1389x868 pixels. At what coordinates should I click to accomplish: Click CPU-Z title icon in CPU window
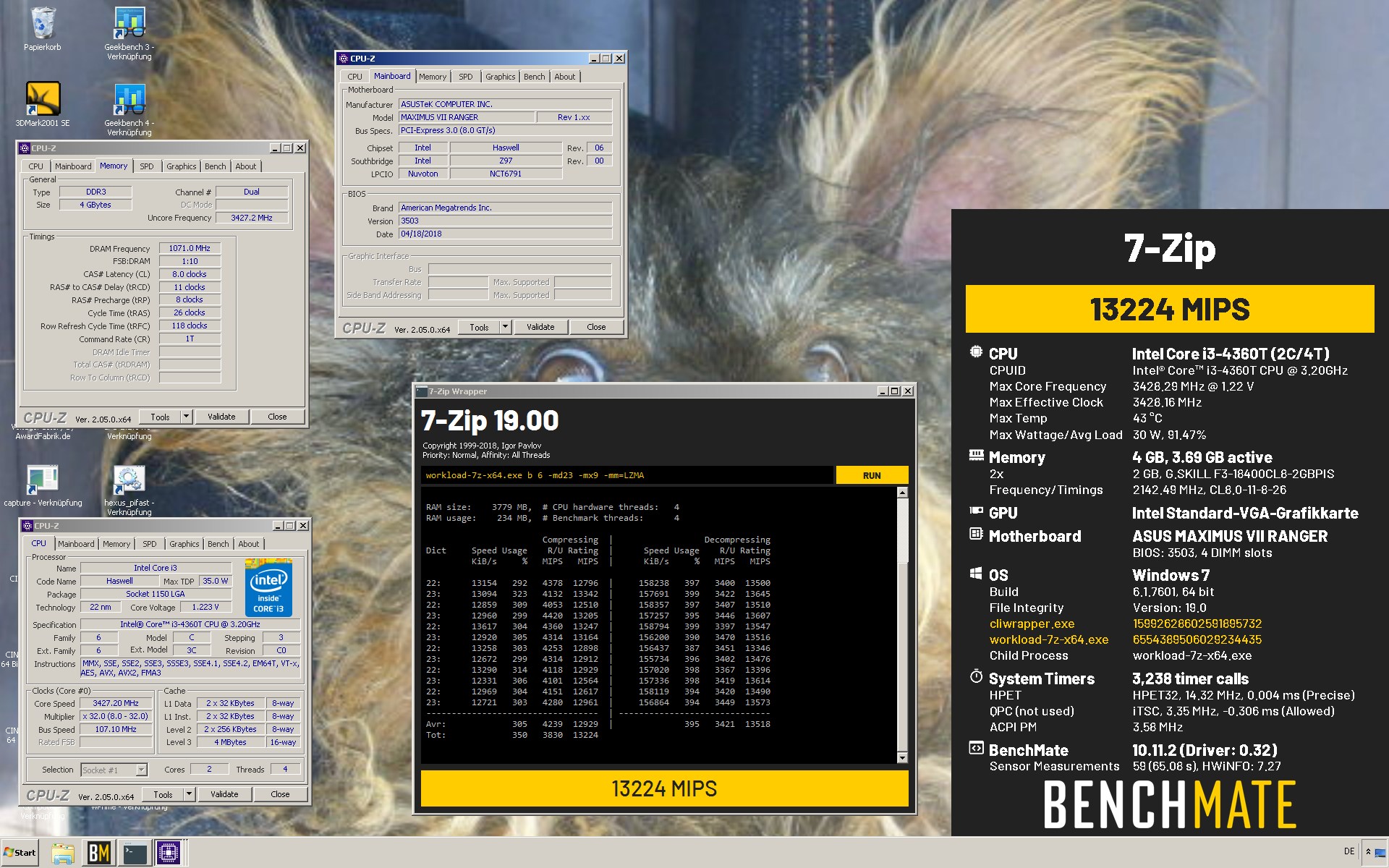(27, 526)
